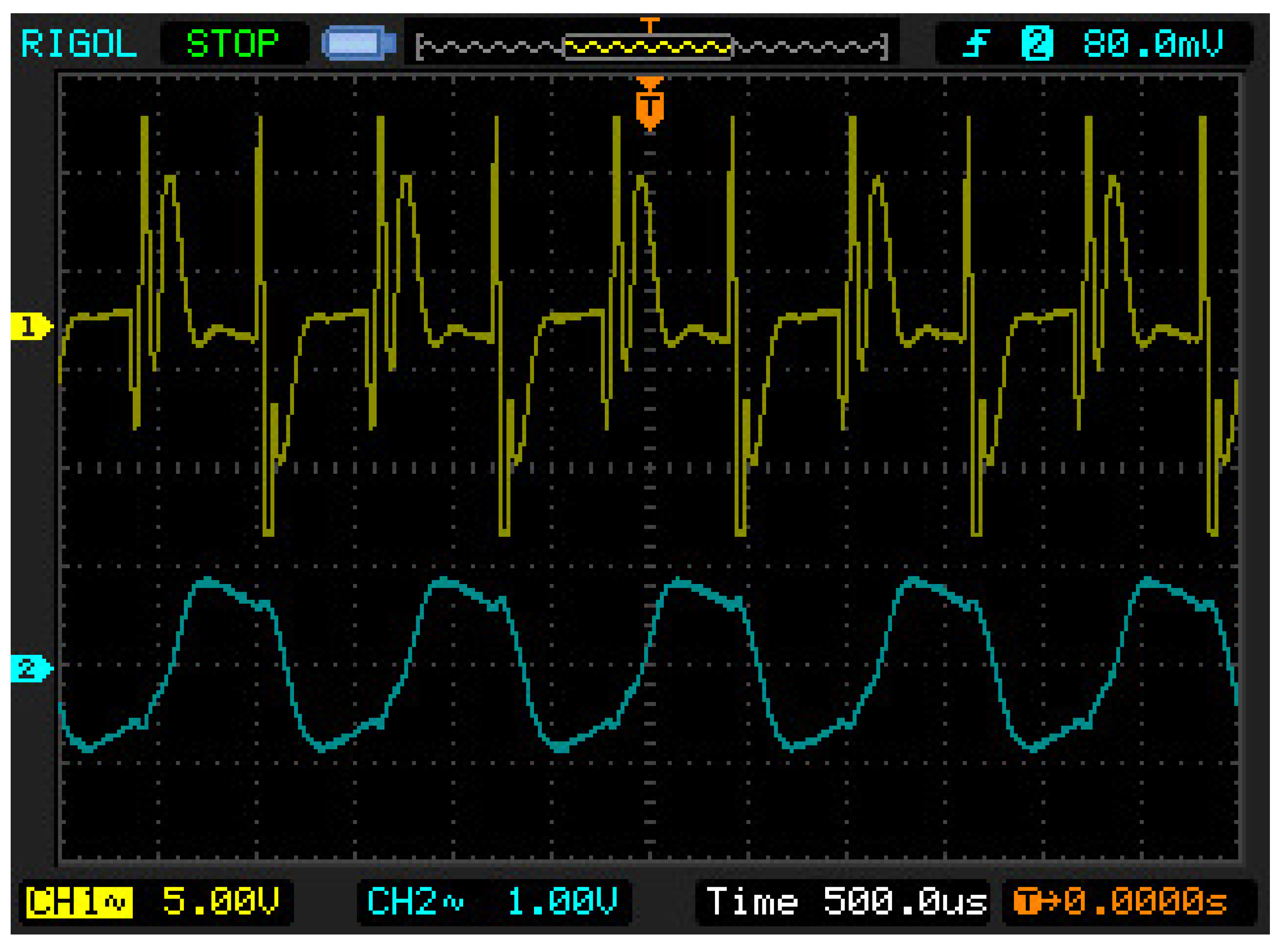Click the rising edge trigger icon

pyautogui.click(x=976, y=44)
